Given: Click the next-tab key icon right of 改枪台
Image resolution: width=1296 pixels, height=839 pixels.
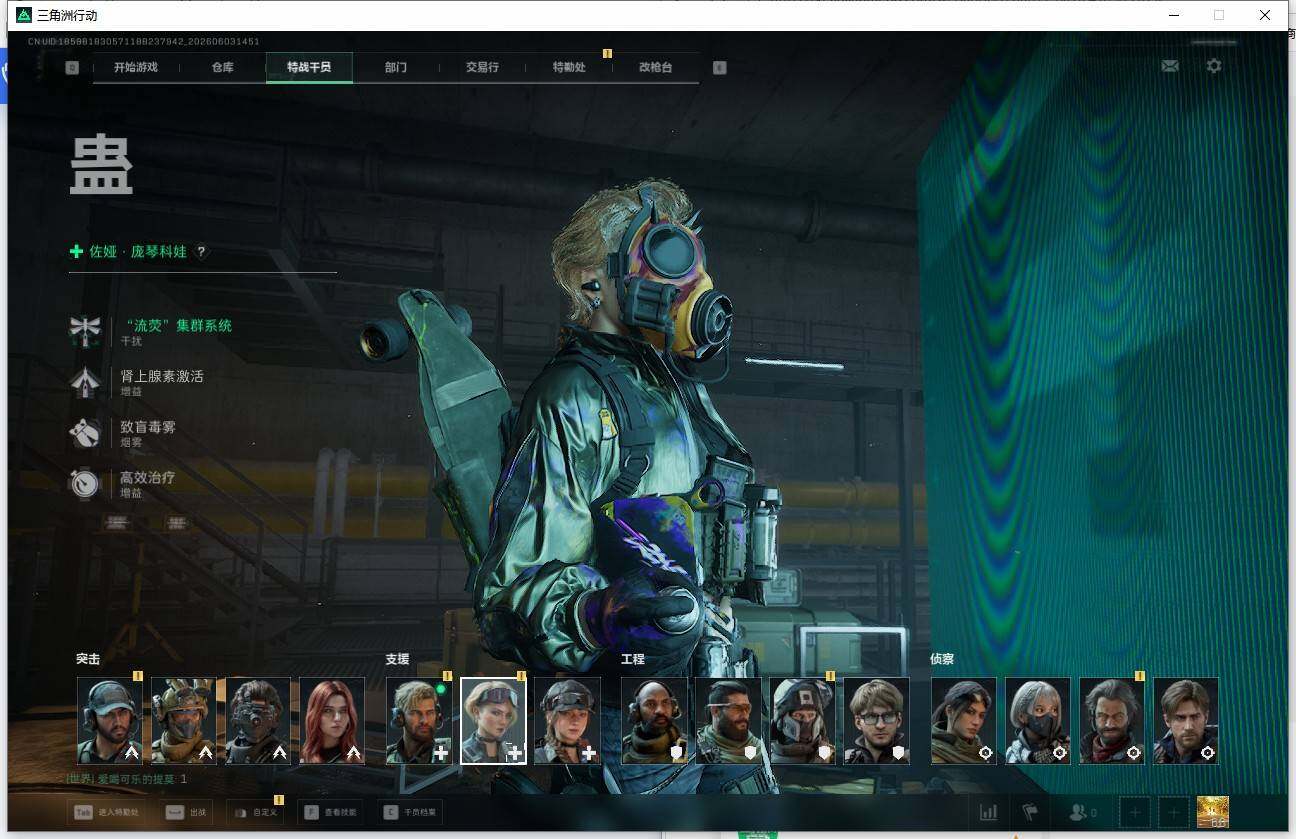Looking at the screenshot, I should pos(719,67).
